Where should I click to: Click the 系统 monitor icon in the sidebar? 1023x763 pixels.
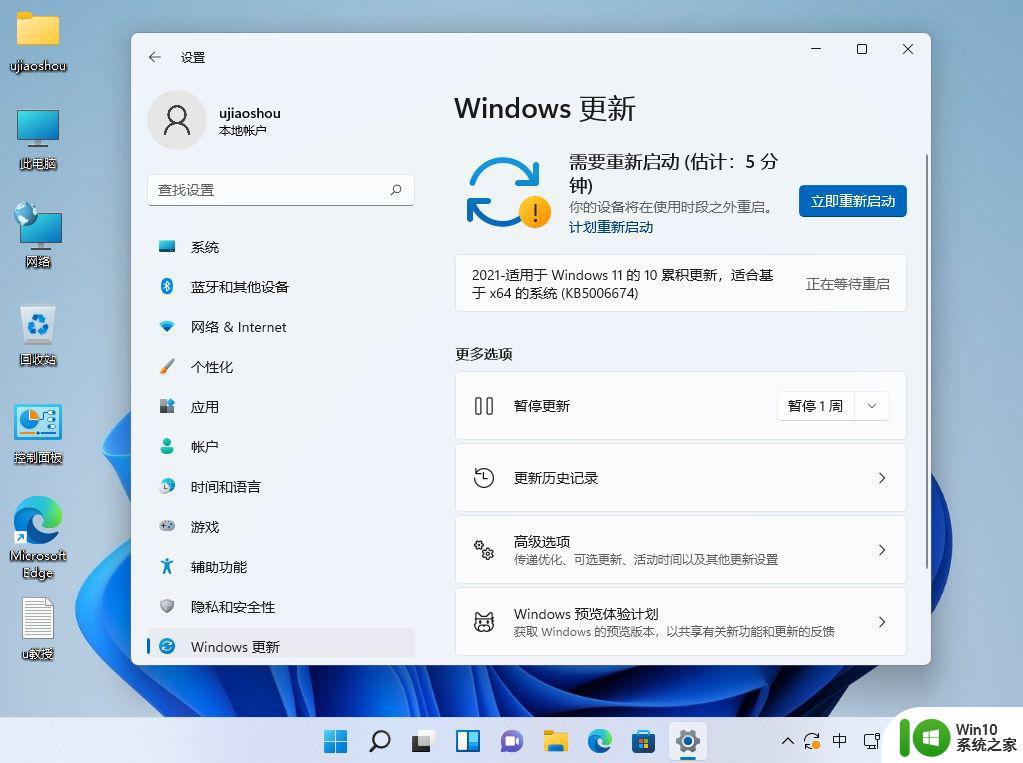tap(167, 247)
